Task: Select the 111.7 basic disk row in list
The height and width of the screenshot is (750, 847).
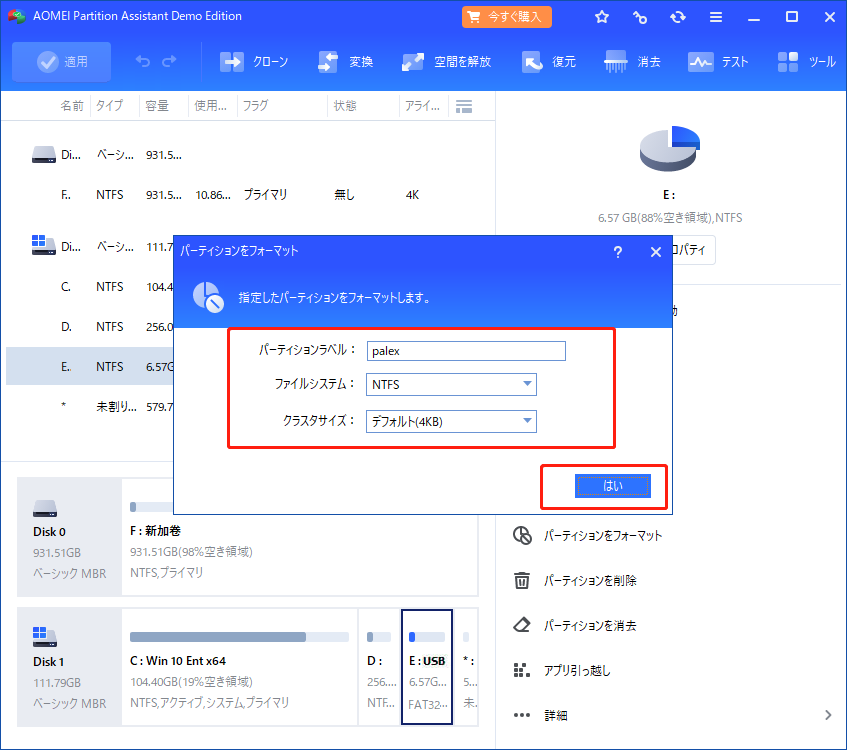Action: coord(90,247)
